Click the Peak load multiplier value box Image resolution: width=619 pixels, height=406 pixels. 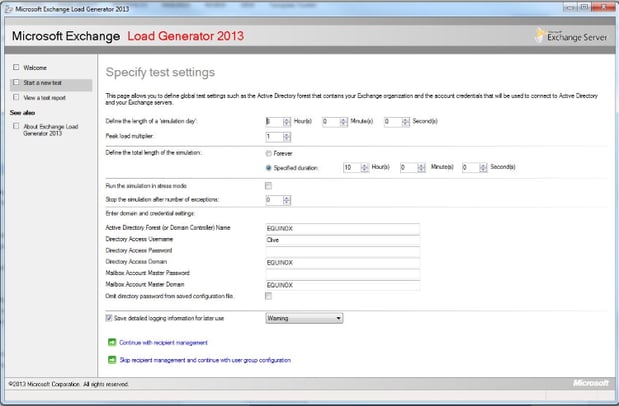274,137
